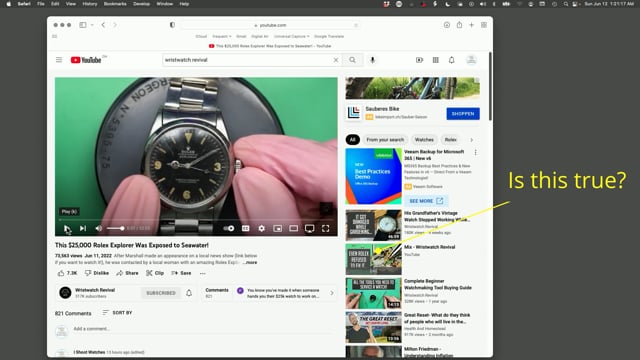Open the Wristwatch Revival channel name link
Viewport: 640px width, 360px height.
95,290
